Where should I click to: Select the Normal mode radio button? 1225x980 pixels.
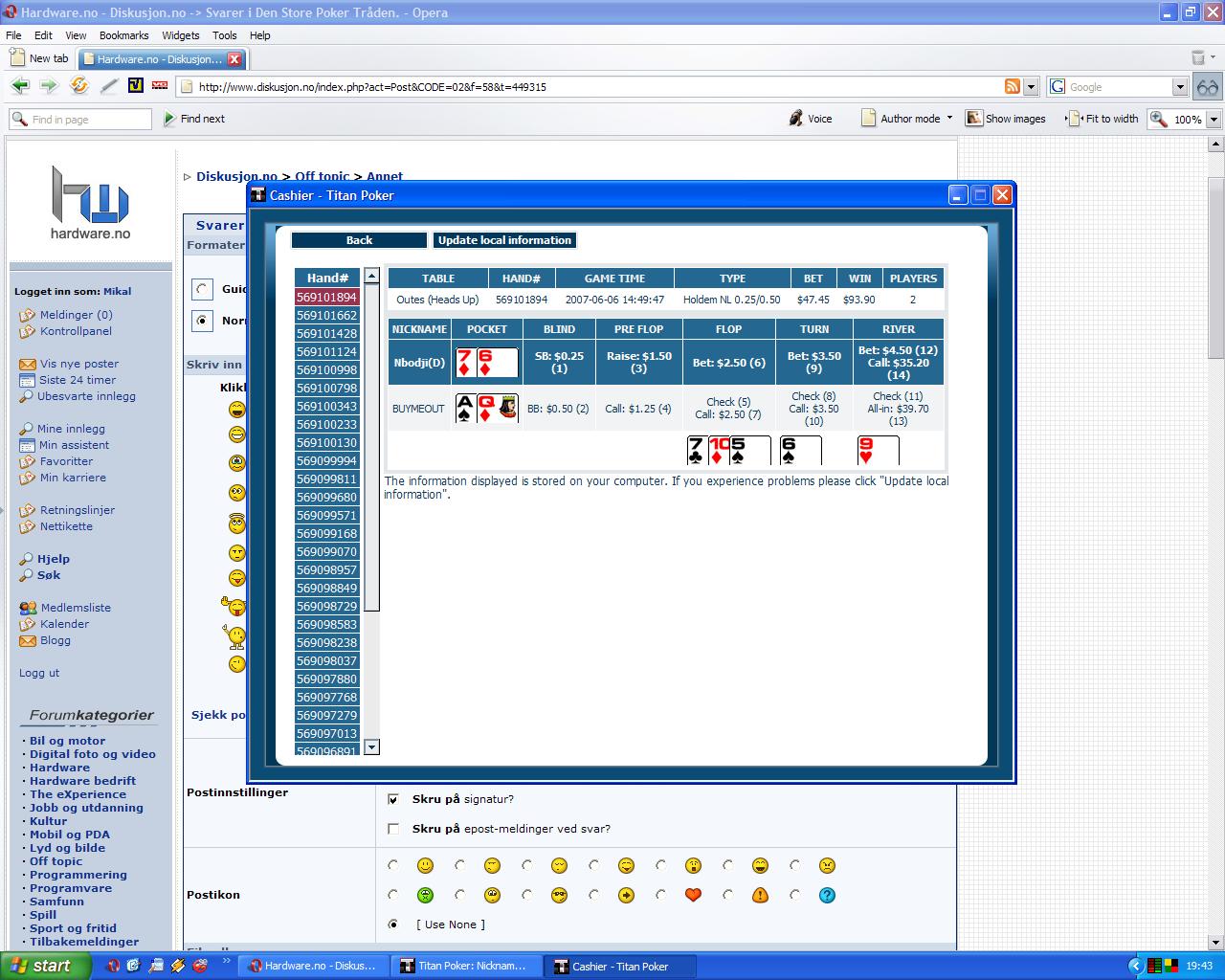point(202,321)
